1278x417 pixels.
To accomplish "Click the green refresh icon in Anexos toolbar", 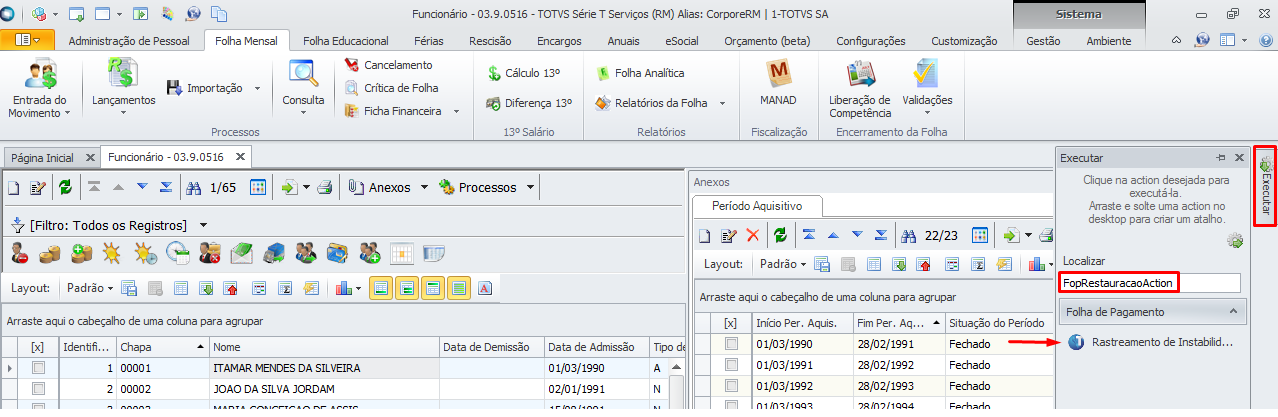I will (x=780, y=235).
